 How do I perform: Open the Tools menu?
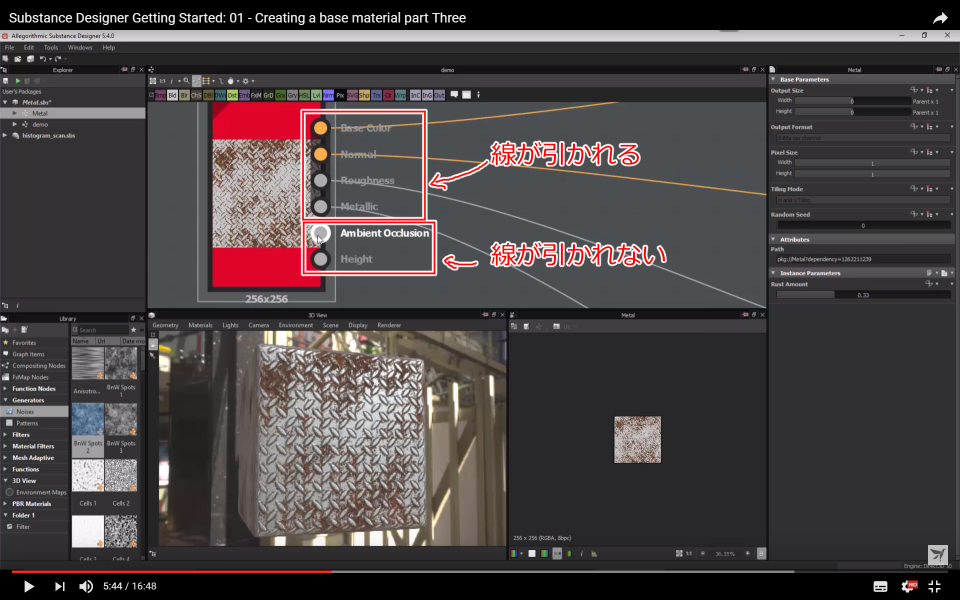tap(51, 47)
